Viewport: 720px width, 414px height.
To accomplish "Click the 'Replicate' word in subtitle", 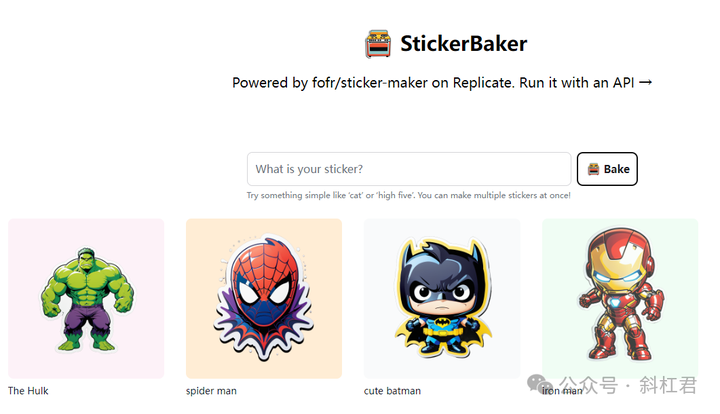I will [483, 83].
